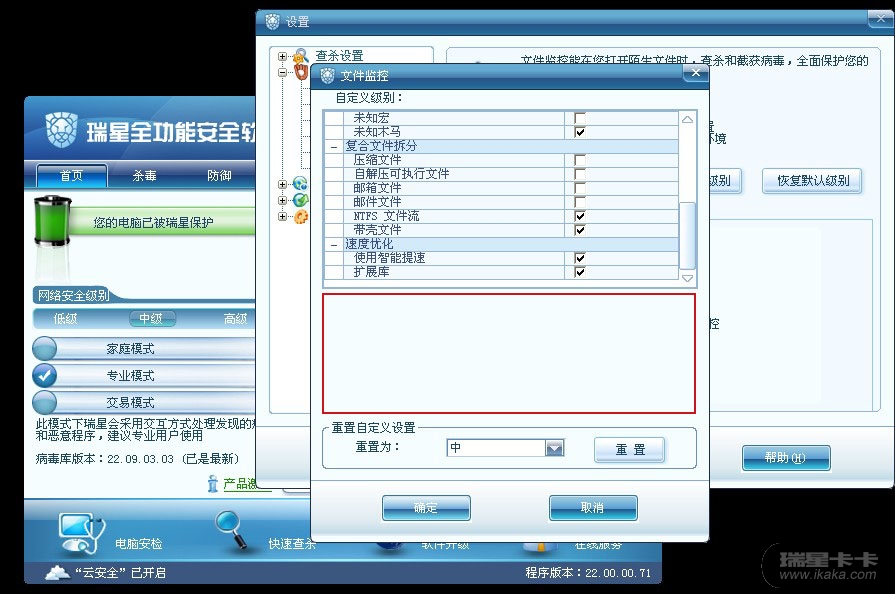Click the 使用智能提速 row label

coord(389,258)
